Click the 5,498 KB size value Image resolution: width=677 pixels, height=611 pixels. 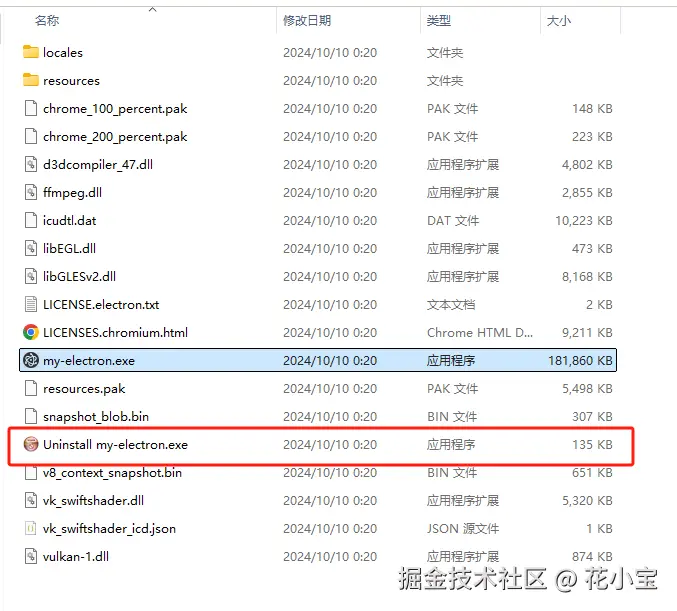pyautogui.click(x=587, y=389)
